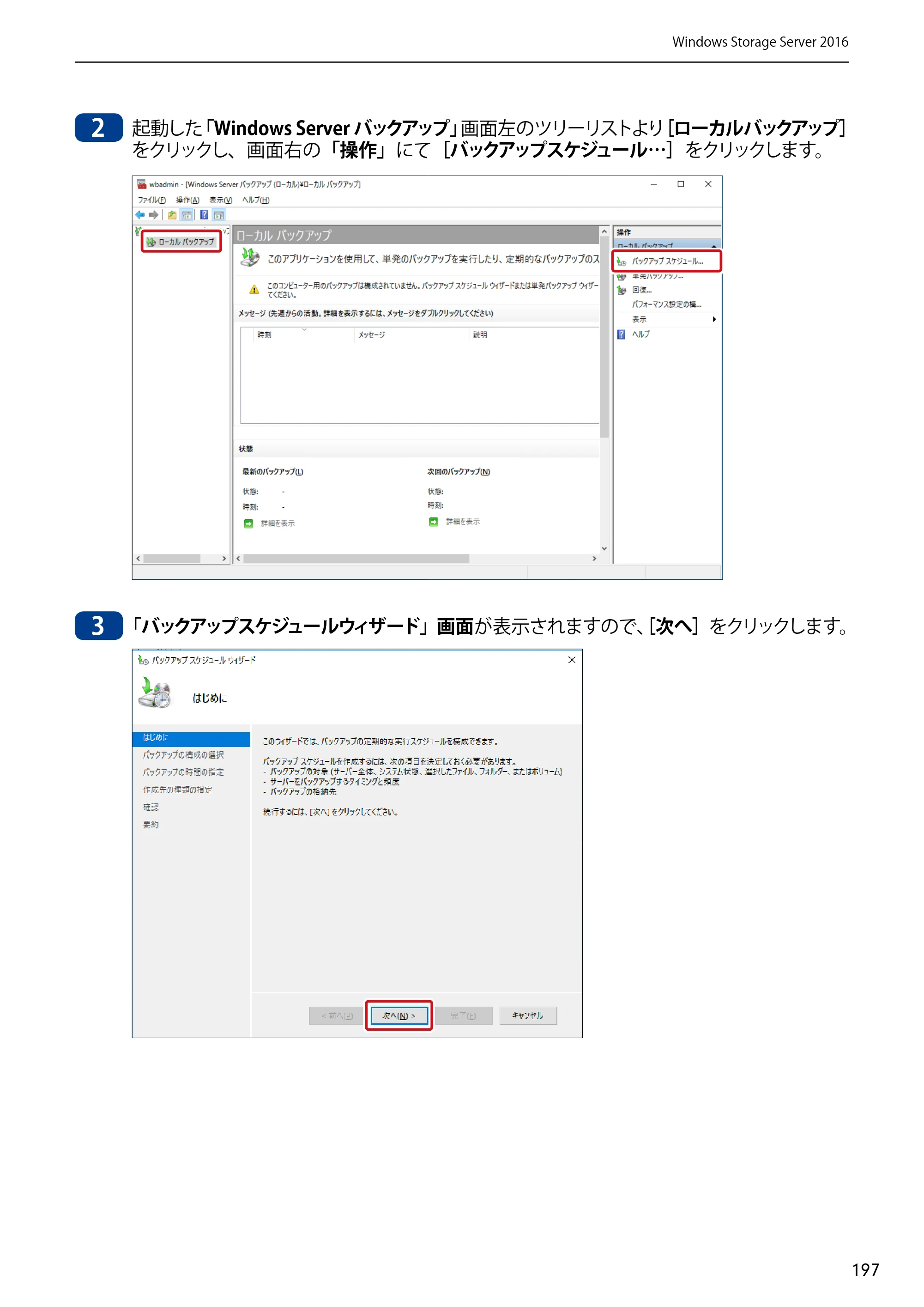Viewport: 924px width, 1307px height.
Task: Click the wbadmin app icon in title bar
Action: (142, 184)
